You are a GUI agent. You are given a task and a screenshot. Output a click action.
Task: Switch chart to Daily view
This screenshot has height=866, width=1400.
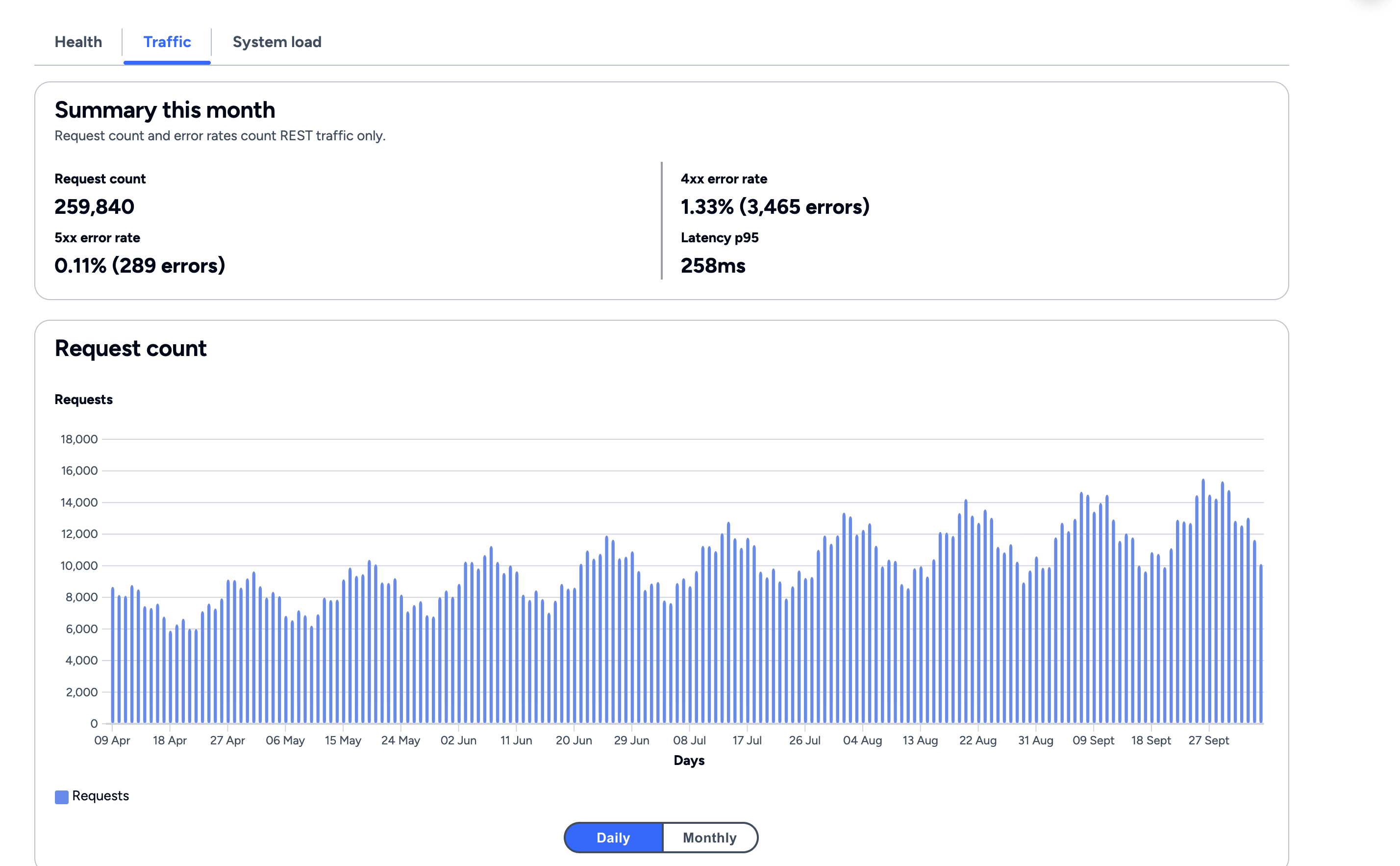[x=614, y=838]
